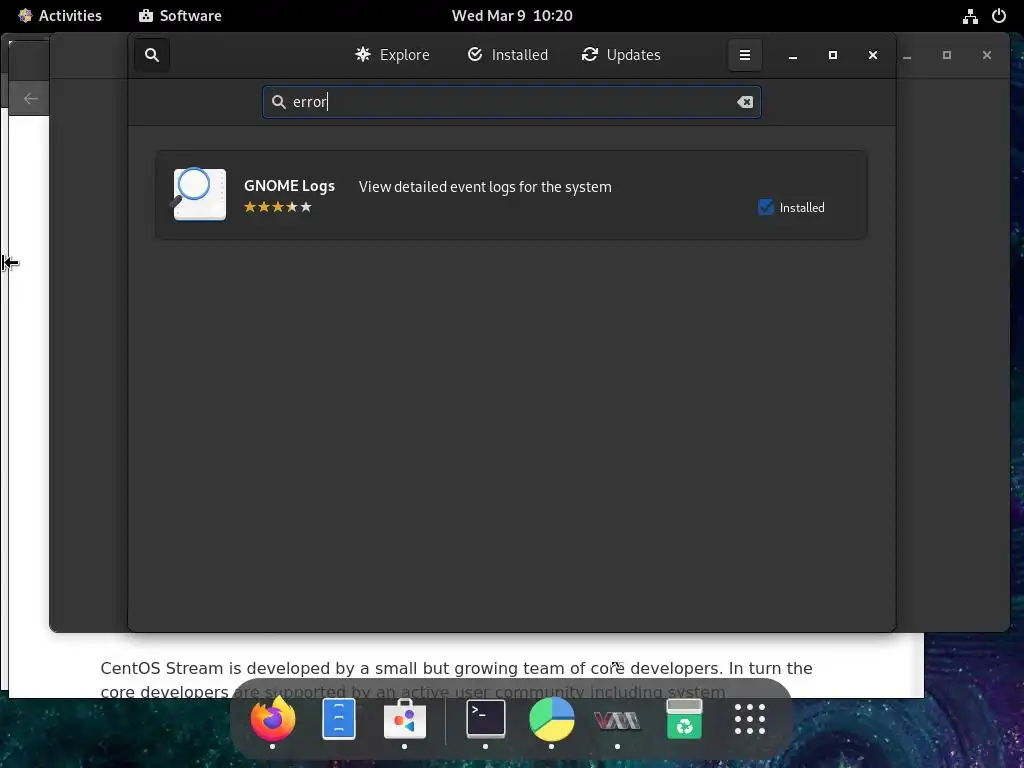Maximize the background window behind Software
The height and width of the screenshot is (768, 1024).
pyautogui.click(x=947, y=56)
